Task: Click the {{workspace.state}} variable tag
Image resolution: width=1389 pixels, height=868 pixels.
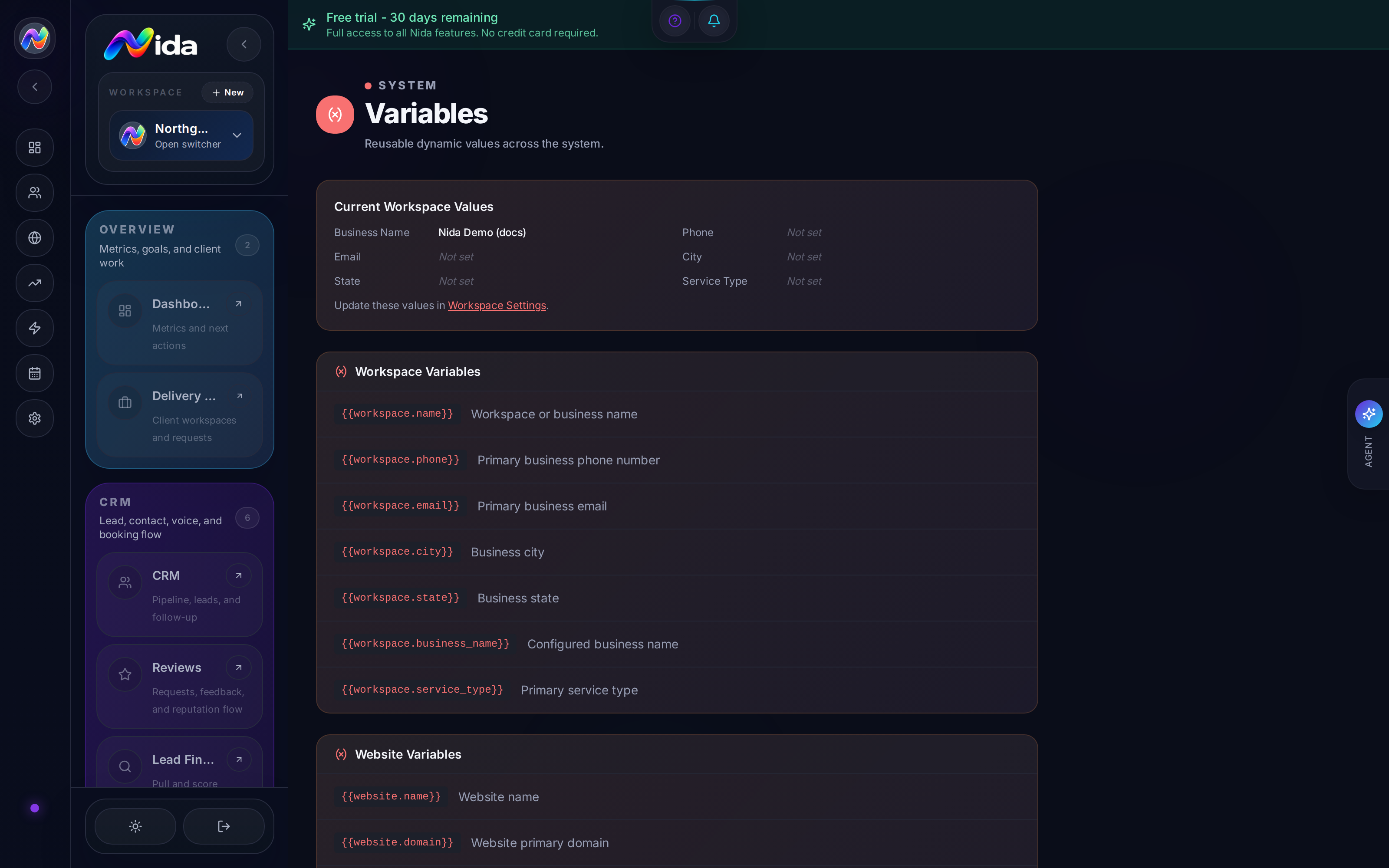Action: 401,598
